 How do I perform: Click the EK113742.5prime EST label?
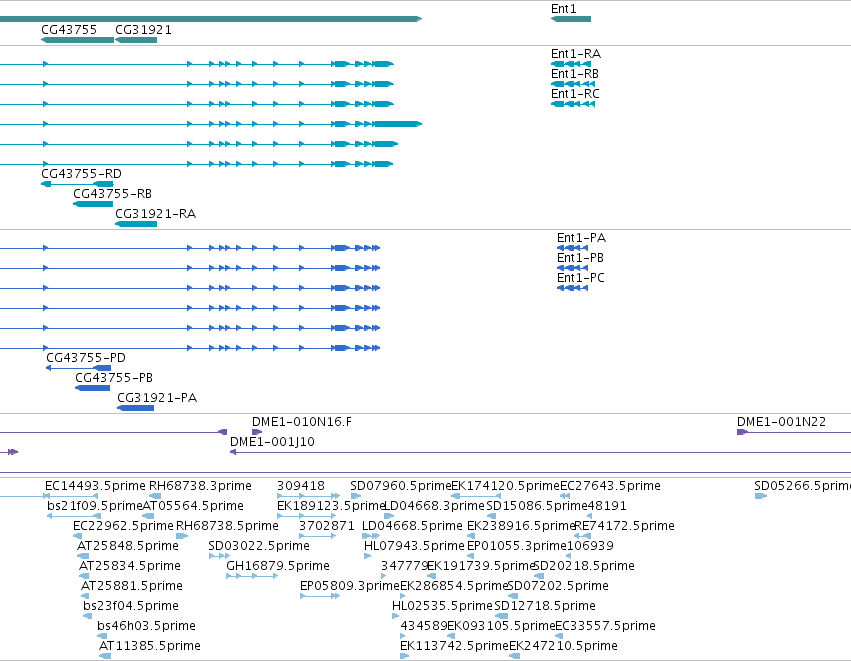pos(454,646)
